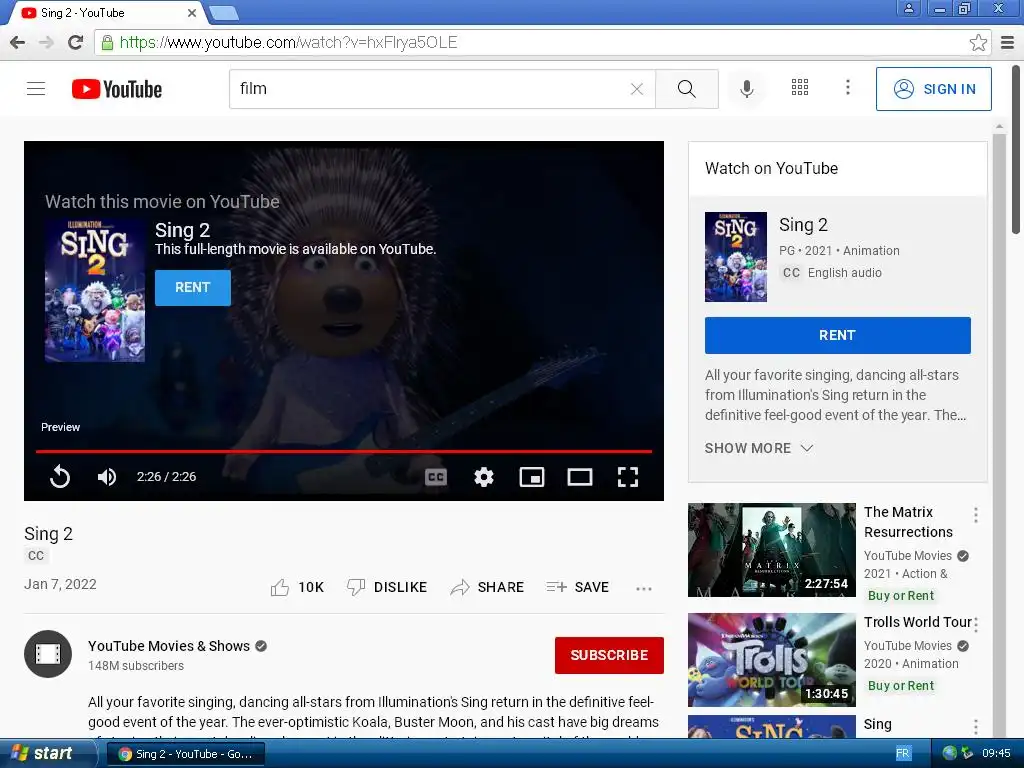The width and height of the screenshot is (1024, 768).
Task: Click Trolls World Tour title link
Action: click(x=918, y=622)
